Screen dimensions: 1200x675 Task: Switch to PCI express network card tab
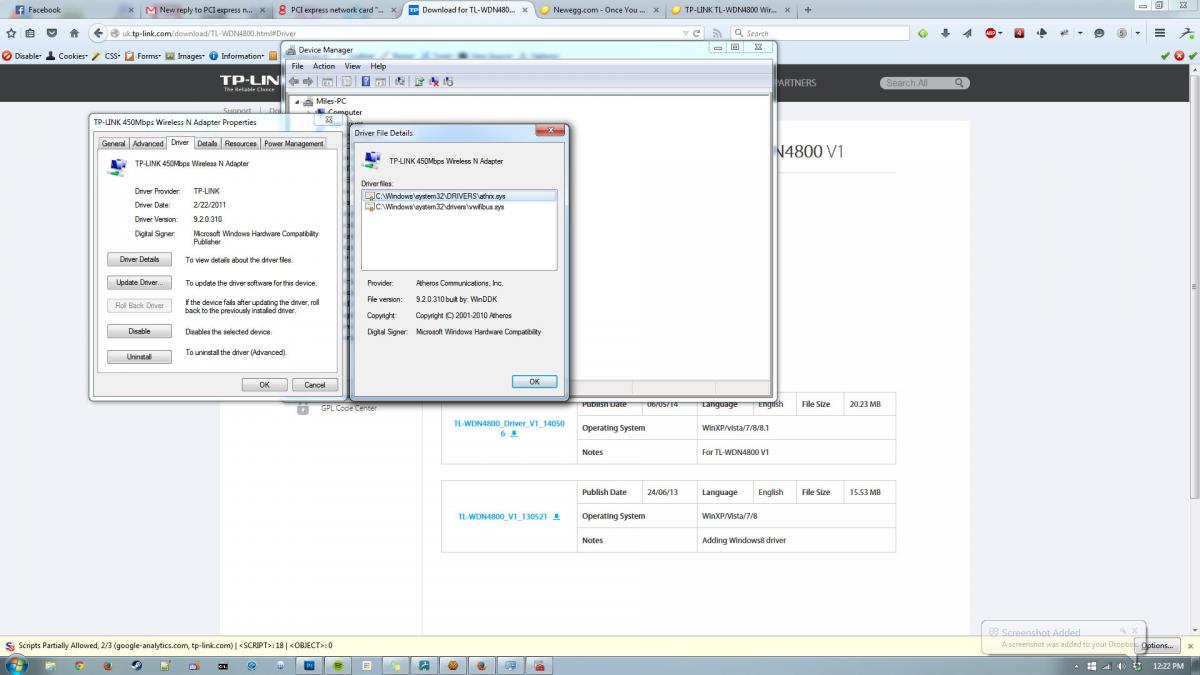click(x=336, y=10)
